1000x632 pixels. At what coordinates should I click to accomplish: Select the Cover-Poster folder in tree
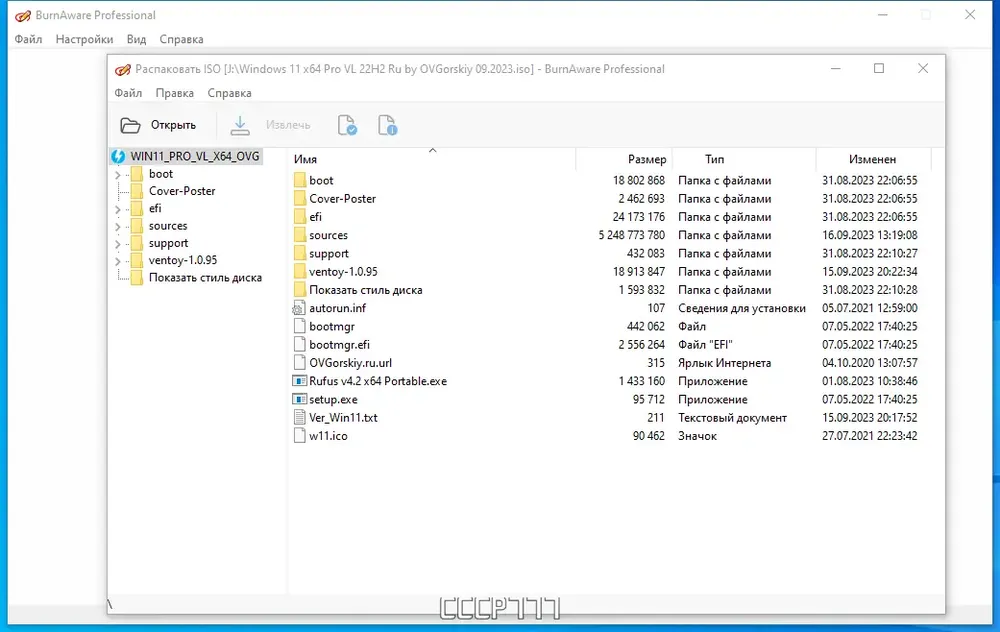tap(182, 191)
